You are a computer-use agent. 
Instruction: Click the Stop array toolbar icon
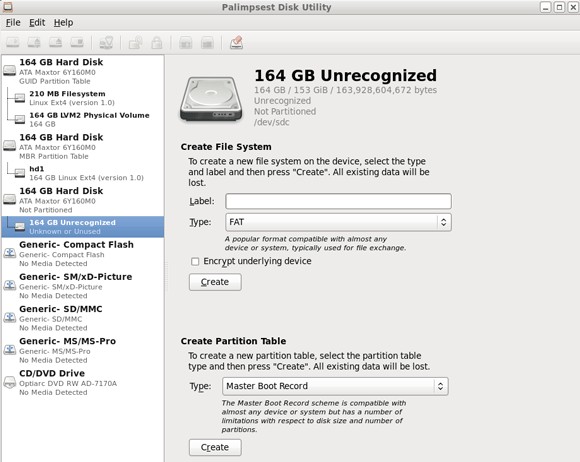pyautogui.click(x=207, y=43)
